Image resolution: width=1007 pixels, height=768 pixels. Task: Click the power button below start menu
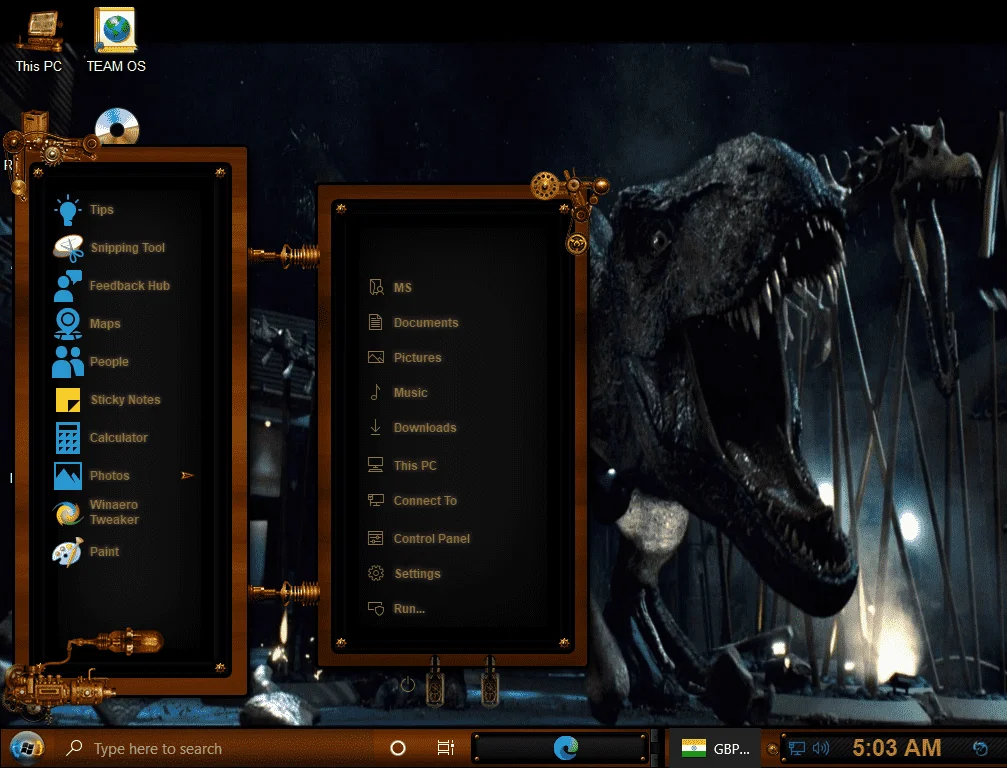408,685
